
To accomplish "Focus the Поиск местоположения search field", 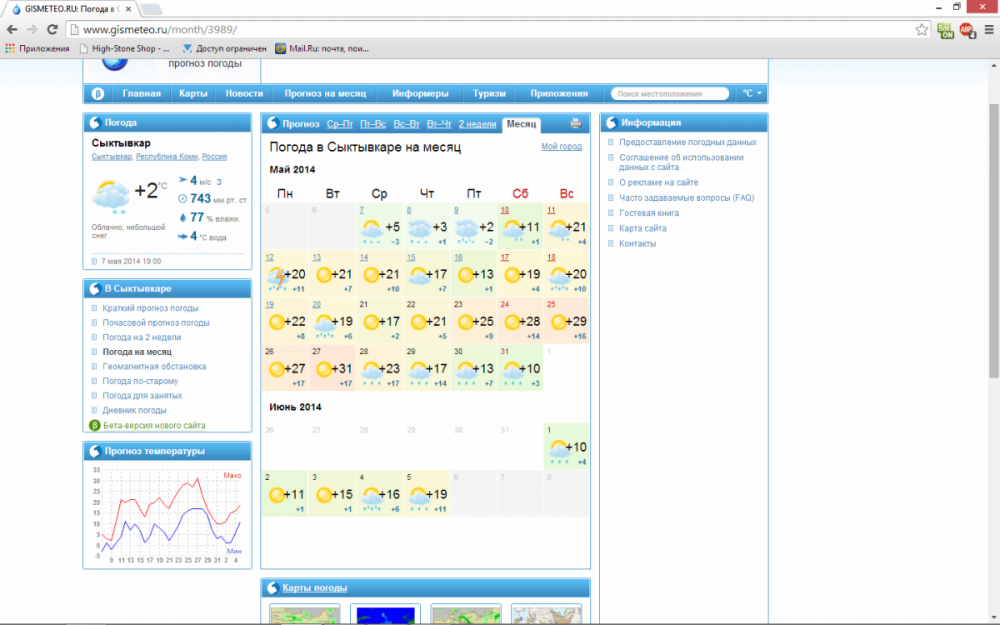I will tap(670, 94).
